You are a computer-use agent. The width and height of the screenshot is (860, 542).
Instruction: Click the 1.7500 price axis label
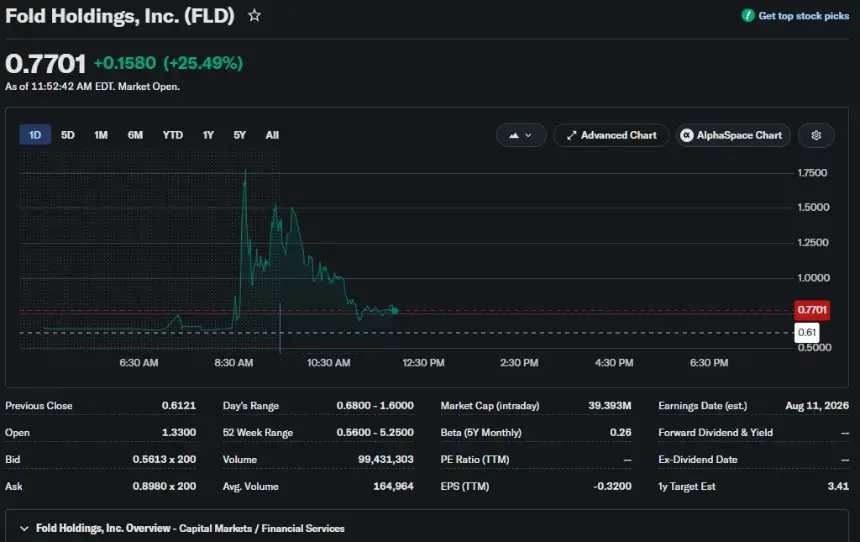coord(812,173)
